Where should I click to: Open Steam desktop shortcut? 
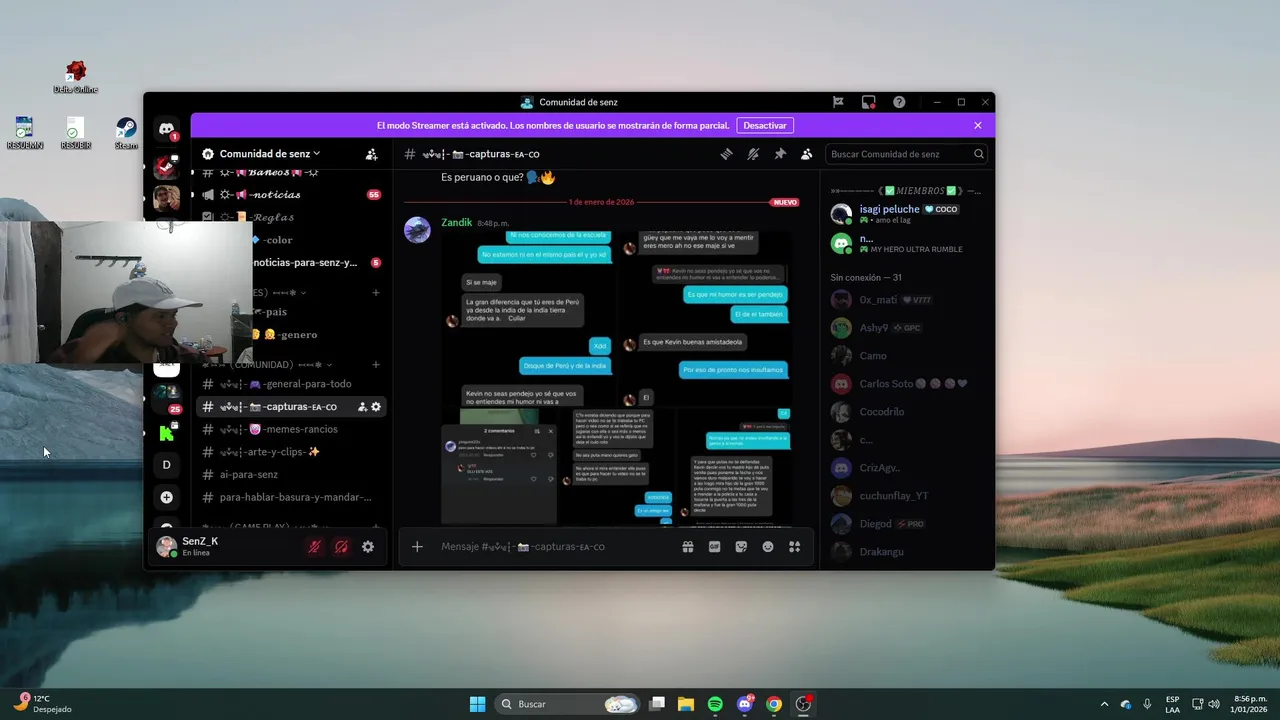126,133
